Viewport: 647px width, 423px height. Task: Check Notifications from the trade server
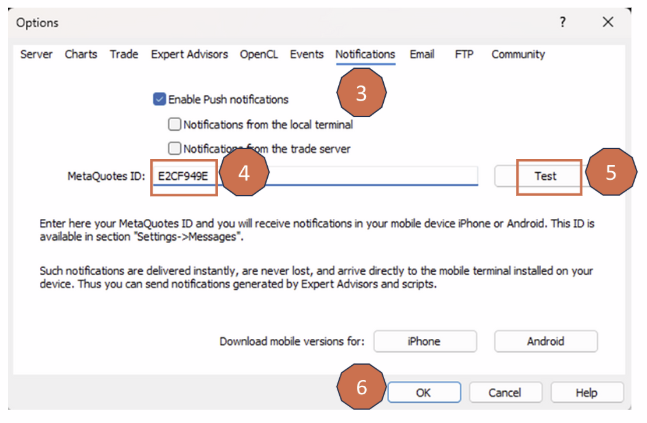(175, 149)
